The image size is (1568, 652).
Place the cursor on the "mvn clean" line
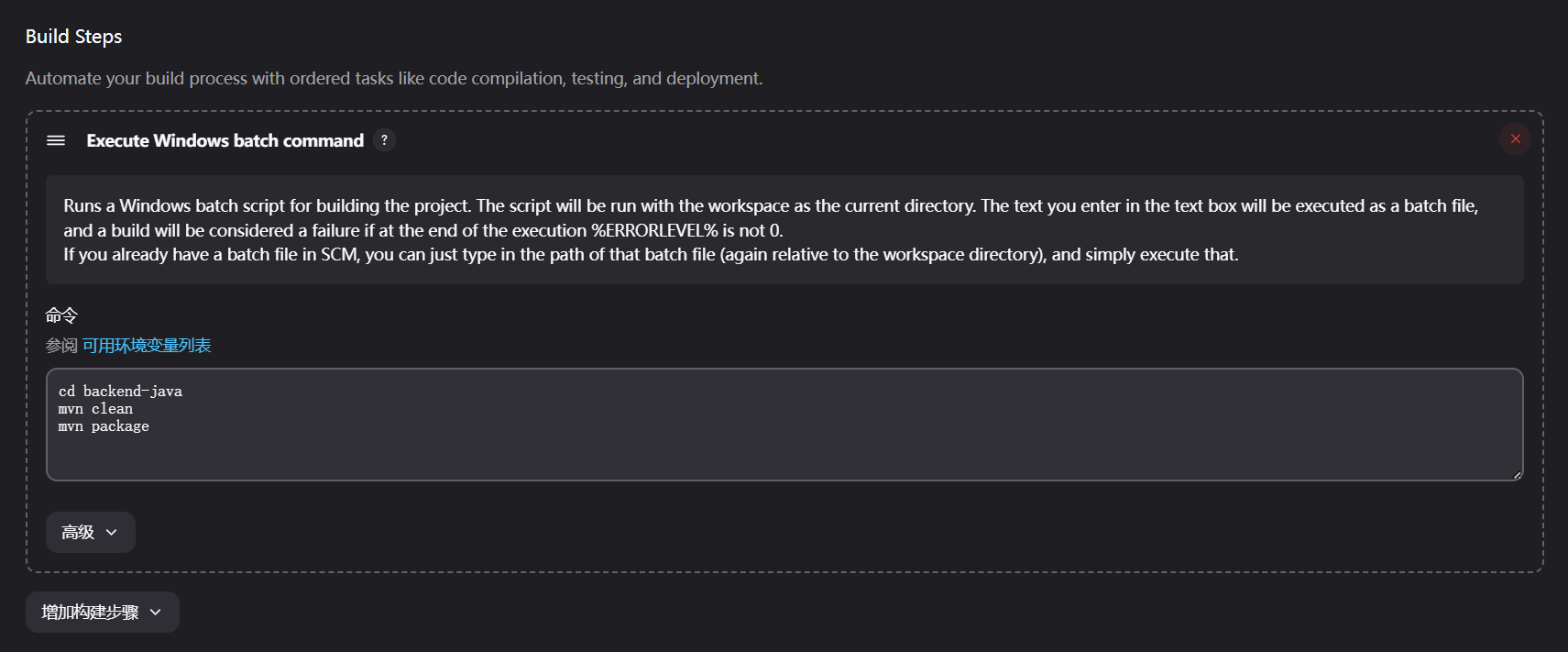95,409
